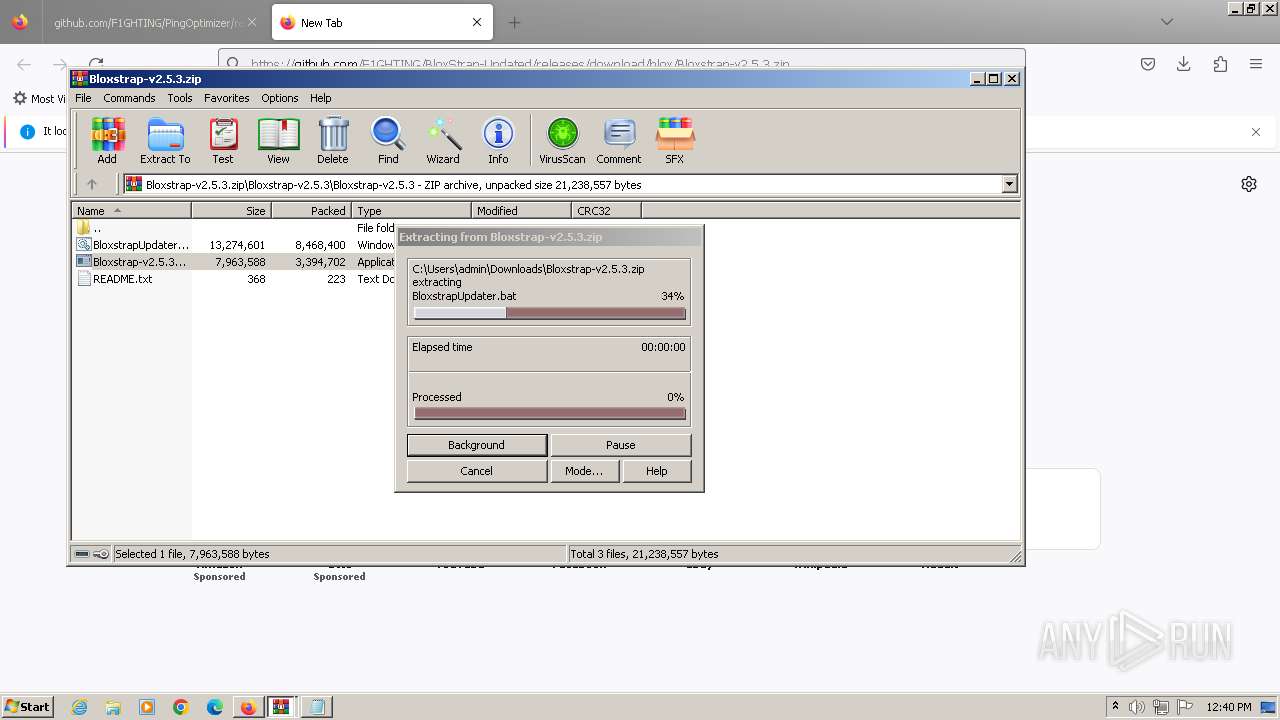Select the parent folder '..' row
Viewport: 1280px width, 720px height.
click(x=235, y=228)
